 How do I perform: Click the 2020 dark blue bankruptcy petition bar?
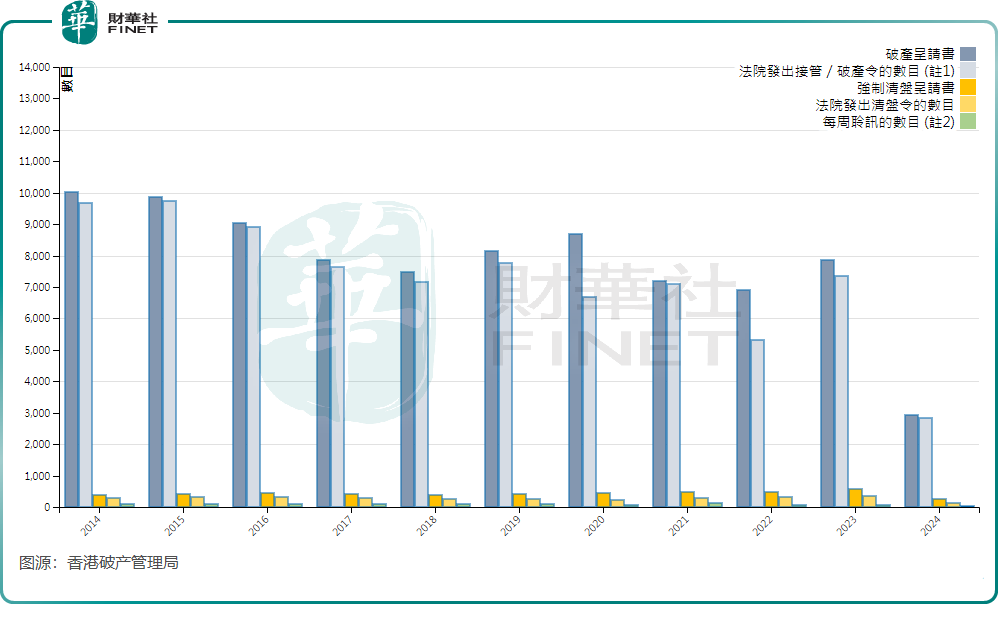(575, 370)
